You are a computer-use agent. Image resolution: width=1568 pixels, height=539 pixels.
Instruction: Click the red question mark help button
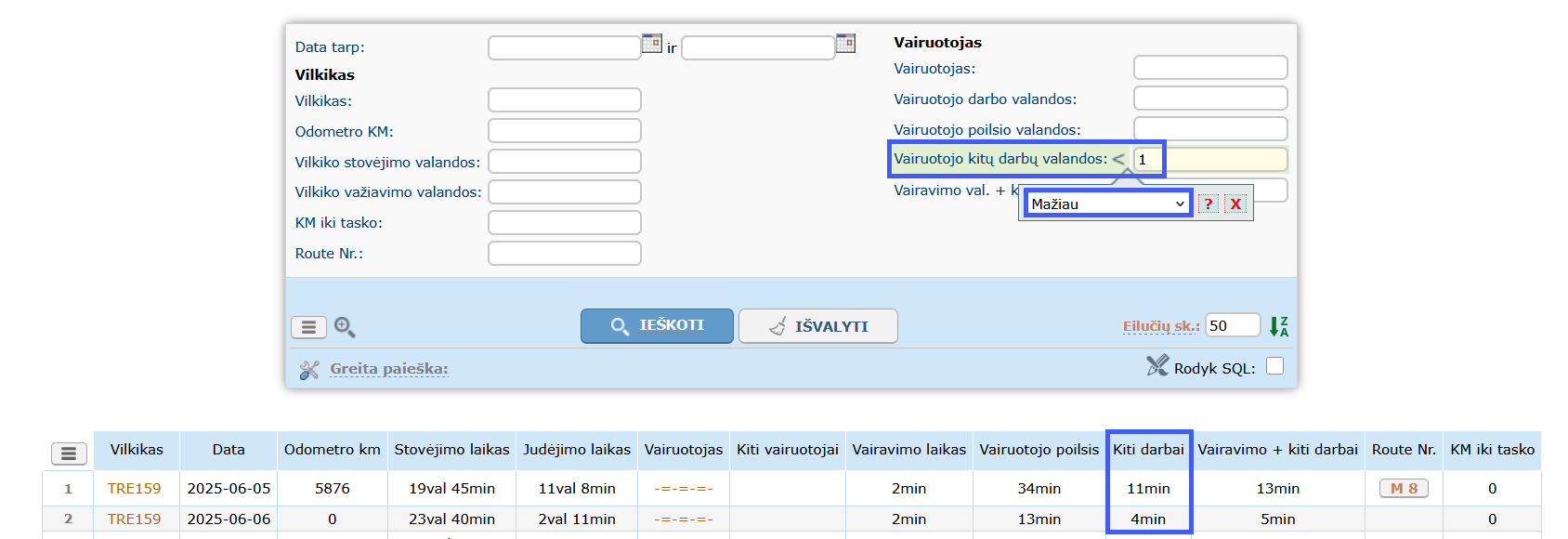[x=1209, y=204]
